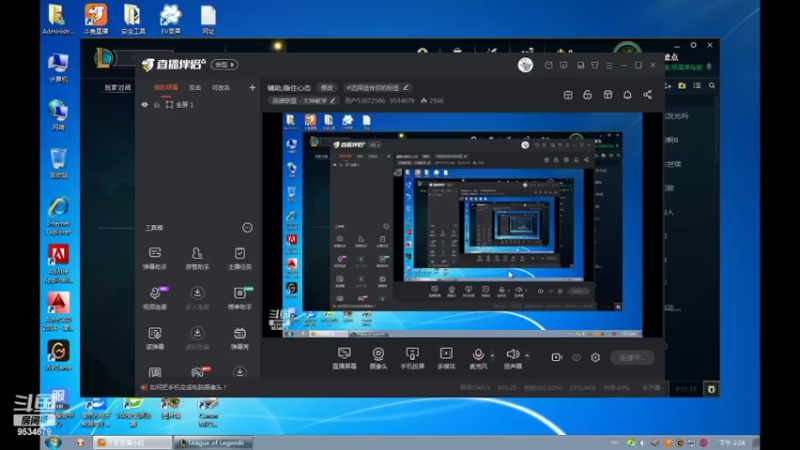Click the League client bottom-right gear
The width and height of the screenshot is (800, 450).
711,389
